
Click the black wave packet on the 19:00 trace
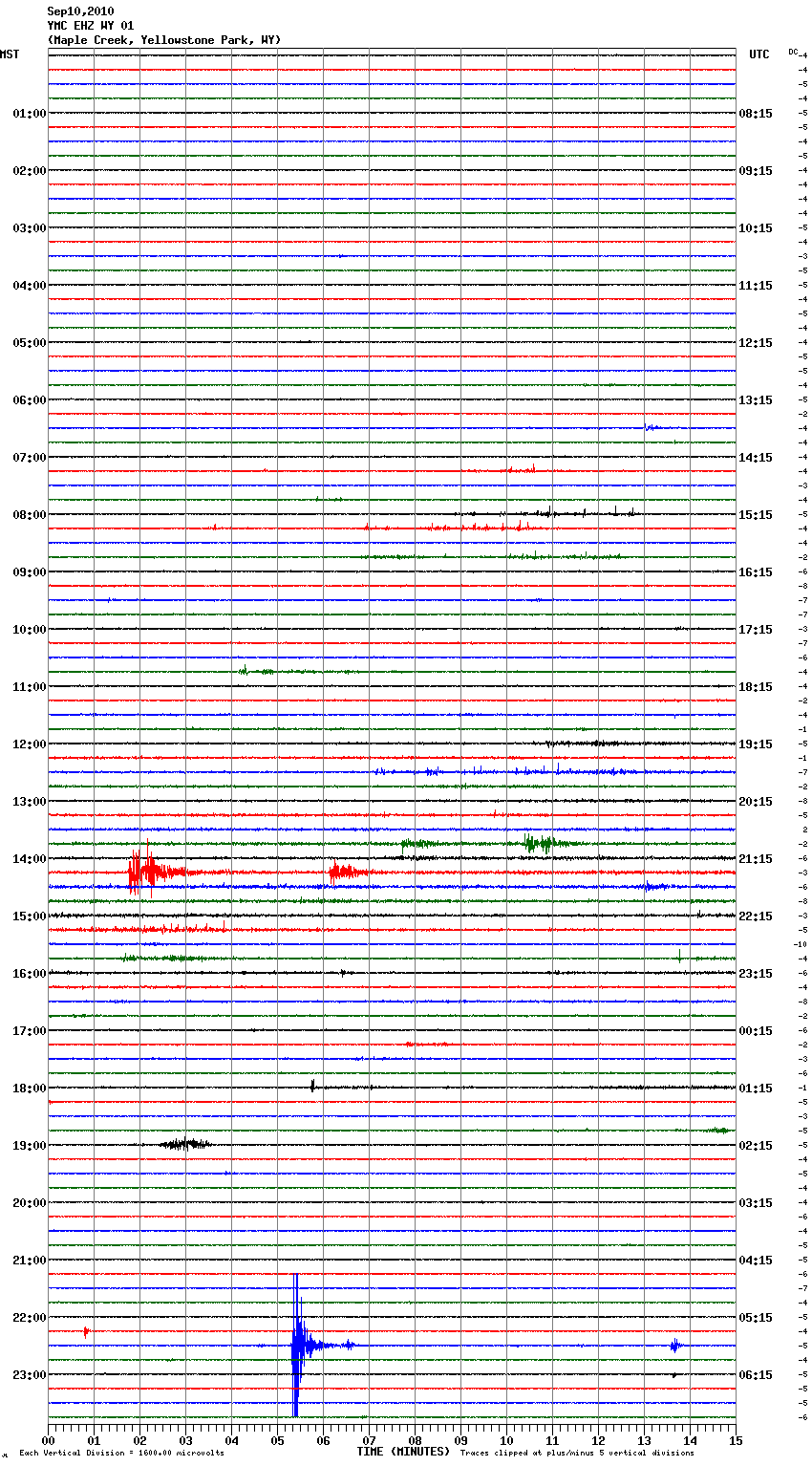tap(185, 1143)
